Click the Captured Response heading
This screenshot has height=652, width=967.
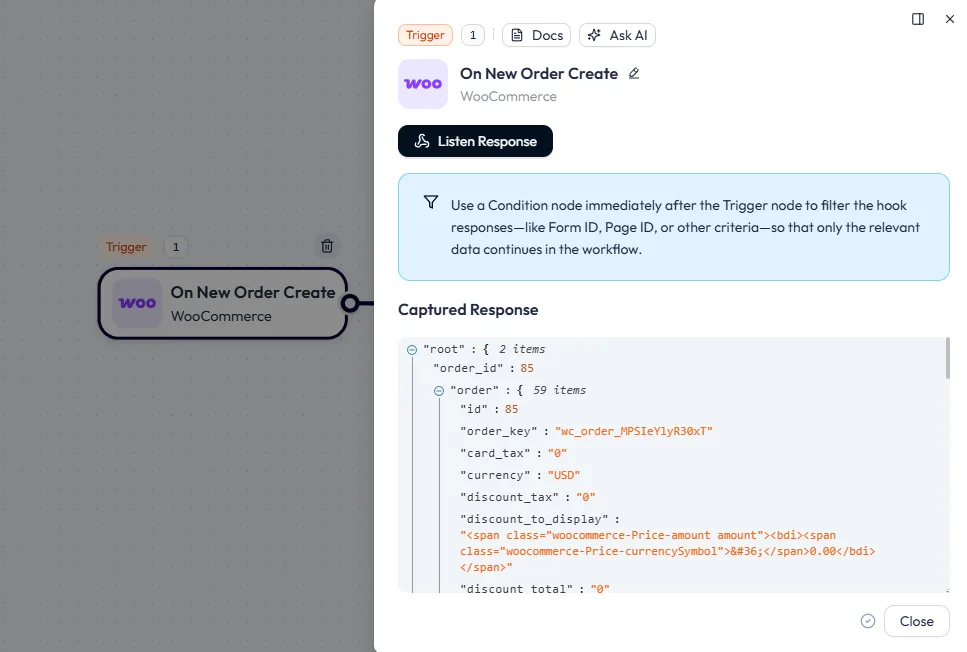pos(468,310)
